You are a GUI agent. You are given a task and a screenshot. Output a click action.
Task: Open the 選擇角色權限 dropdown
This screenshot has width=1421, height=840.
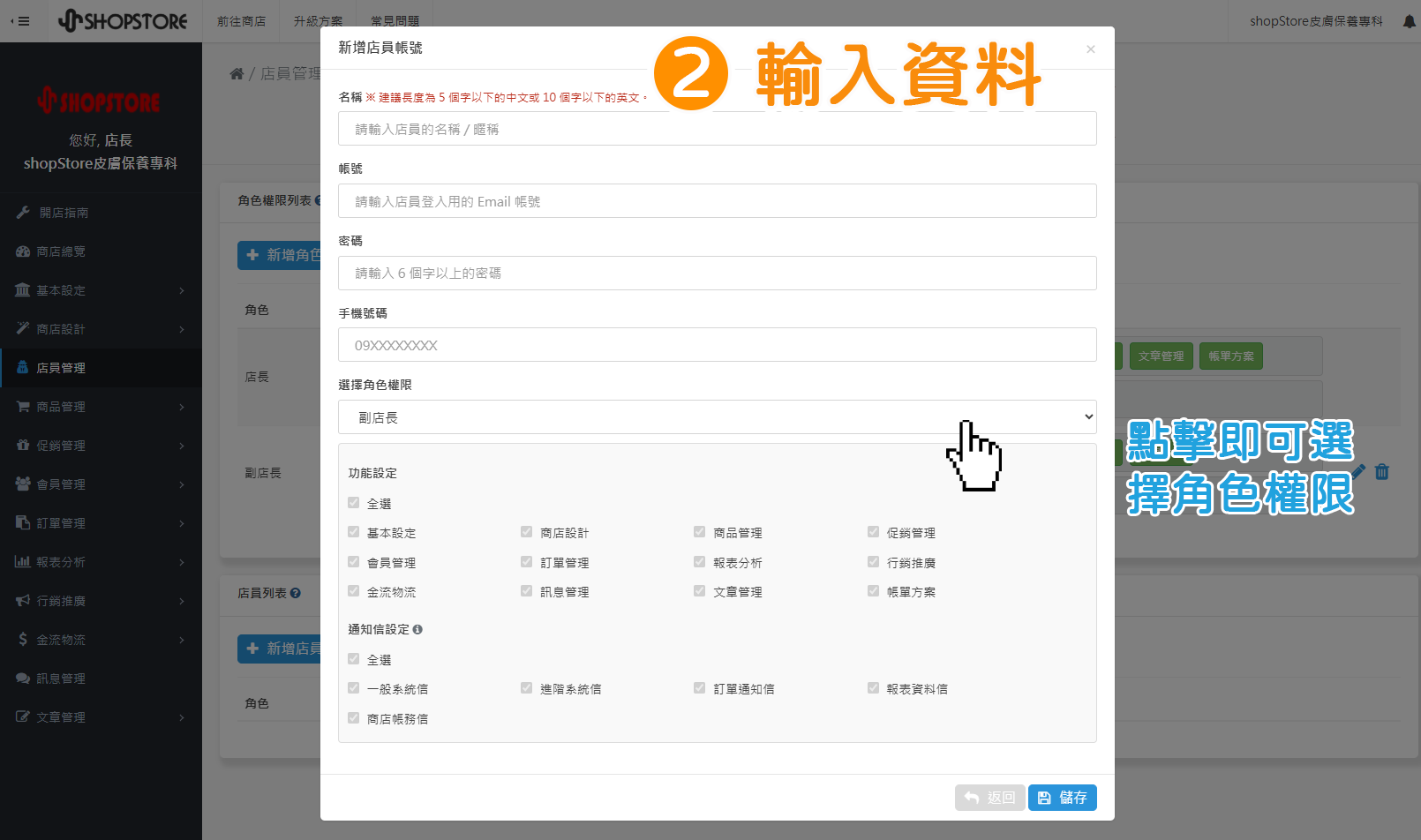[718, 417]
